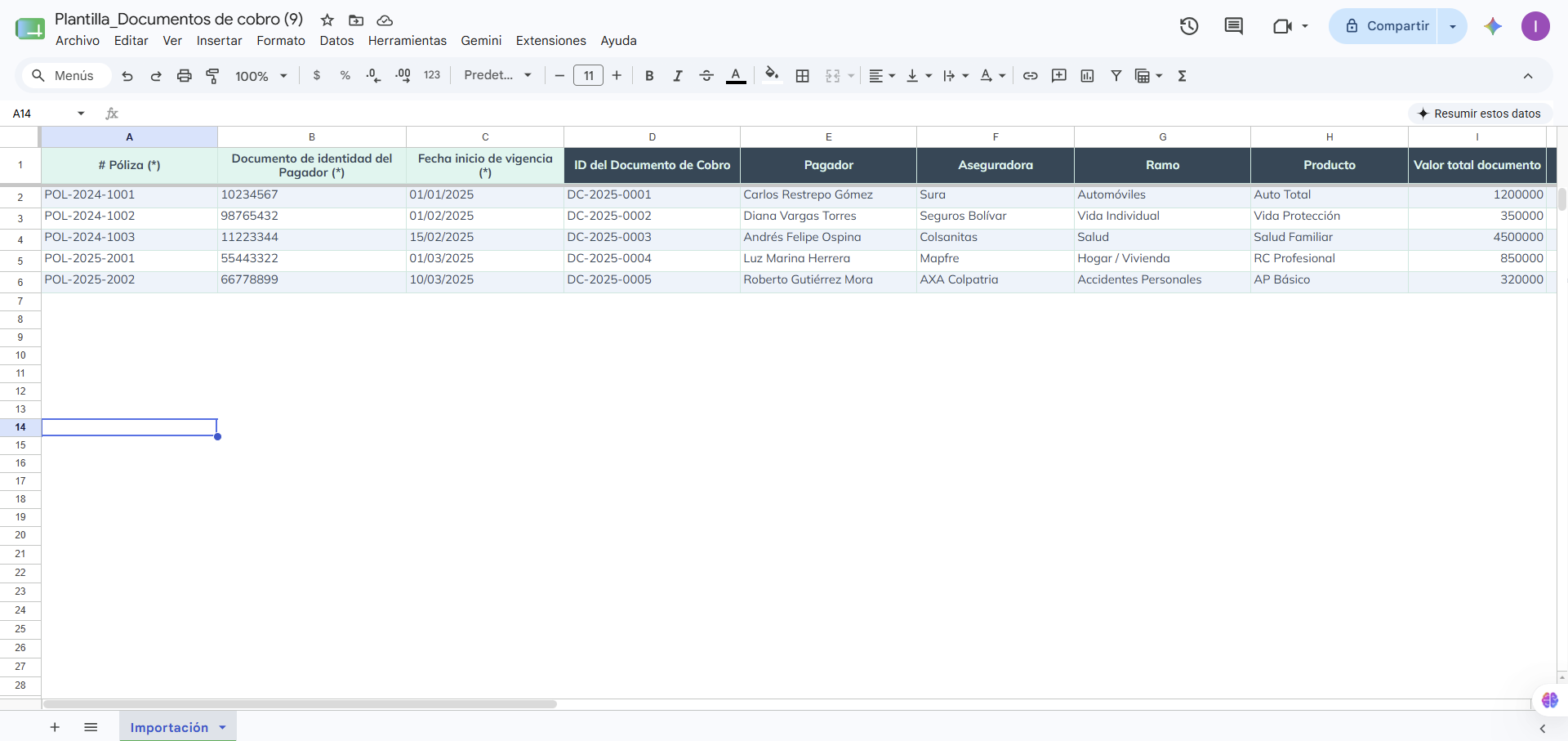Toggle bold formatting
1568x741 pixels.
(x=649, y=76)
